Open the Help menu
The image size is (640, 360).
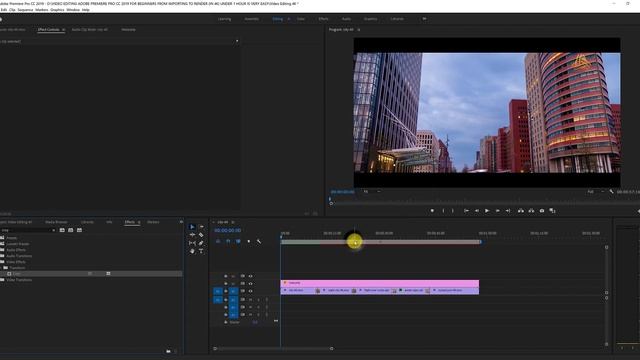click(85, 10)
